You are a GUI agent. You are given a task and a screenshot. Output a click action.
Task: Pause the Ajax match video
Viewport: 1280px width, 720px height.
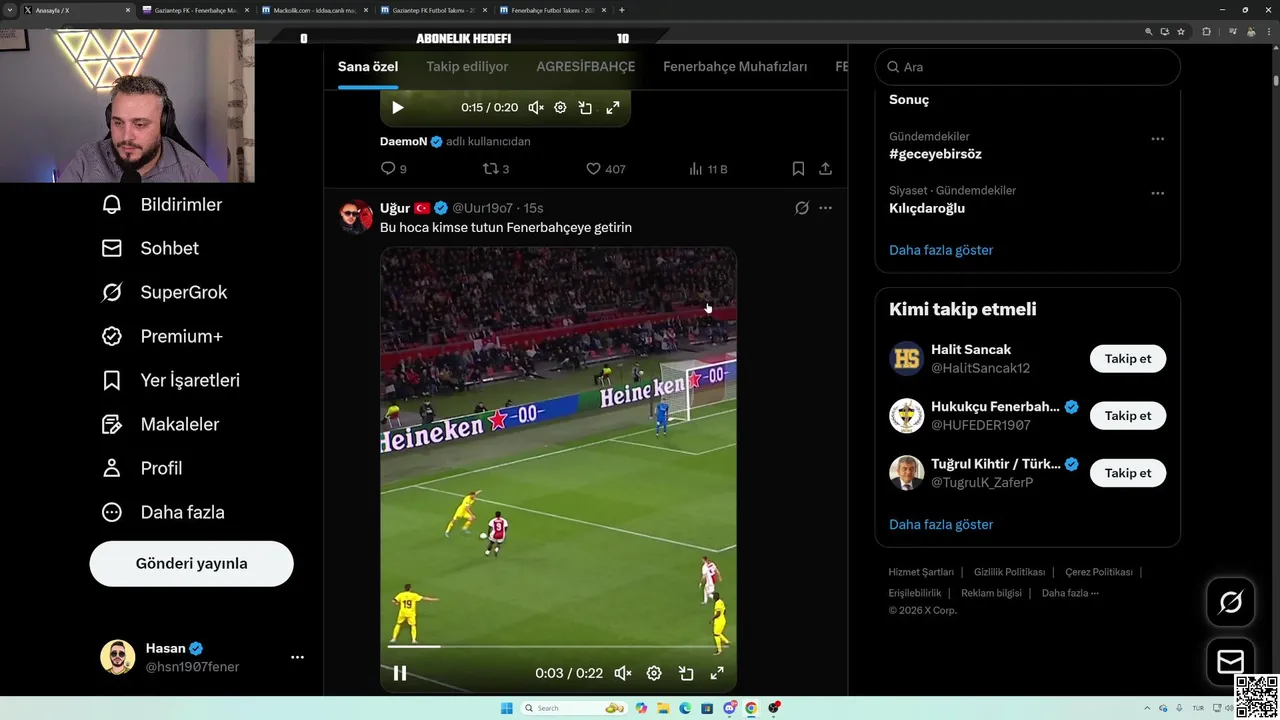[x=399, y=673]
